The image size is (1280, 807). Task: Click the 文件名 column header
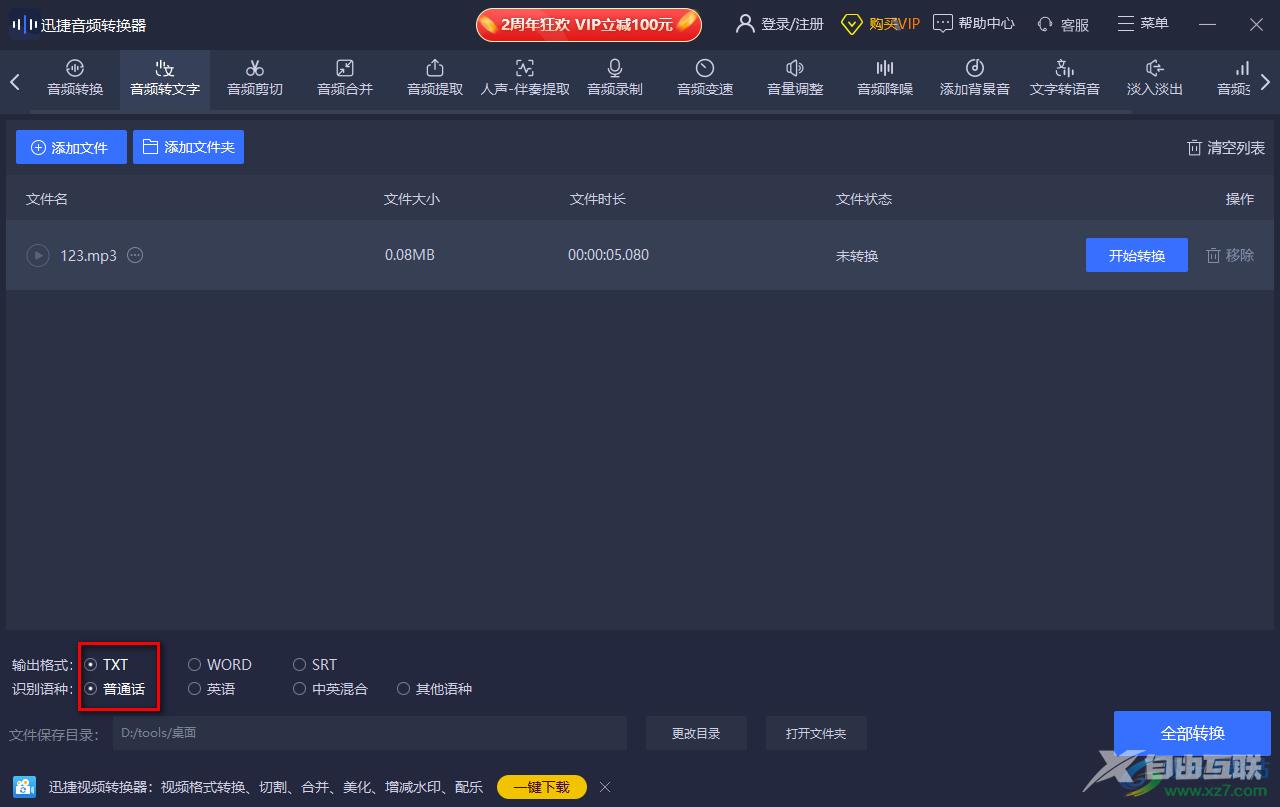[x=47, y=199]
